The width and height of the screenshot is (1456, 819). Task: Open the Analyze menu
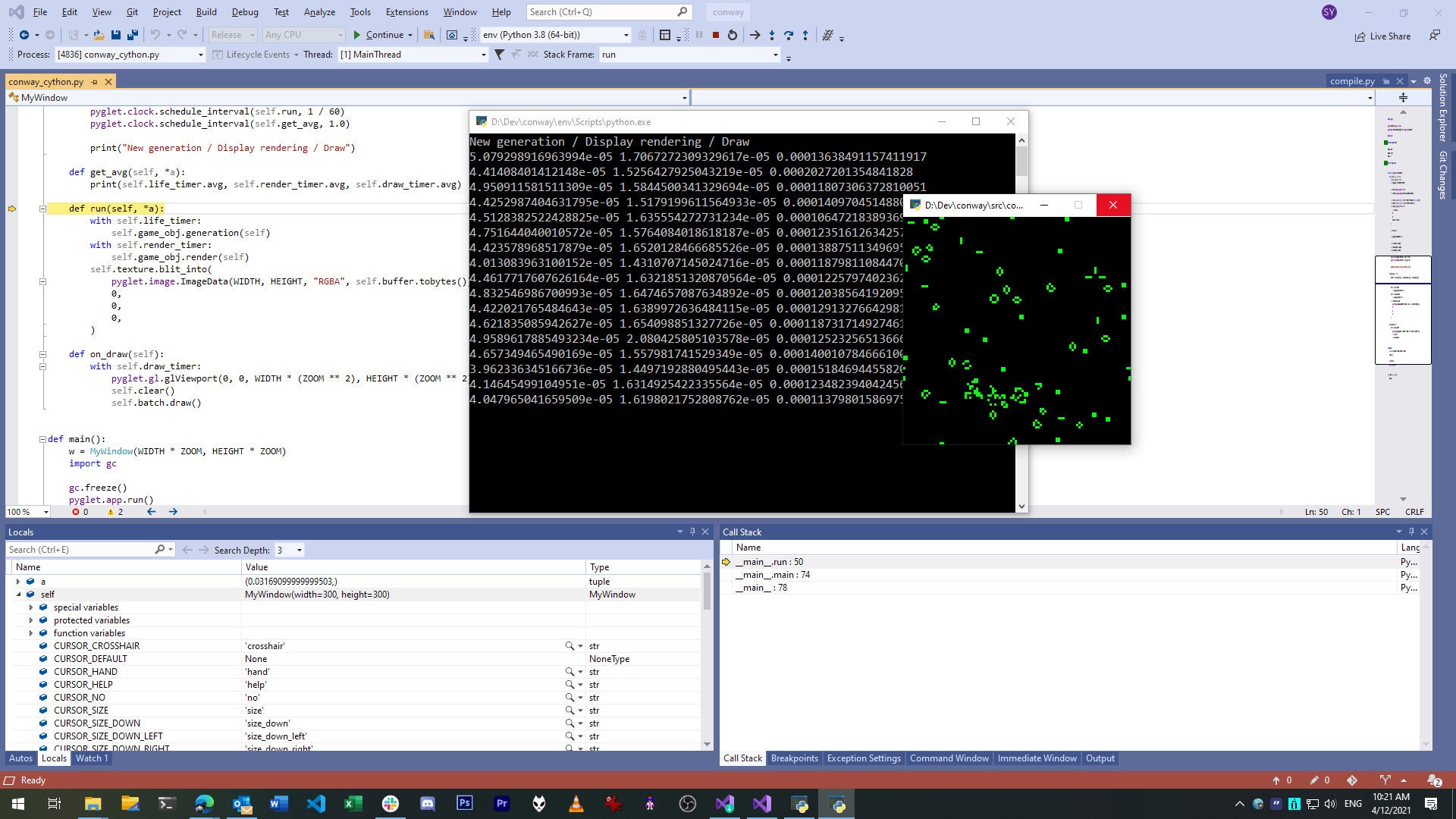tap(319, 11)
